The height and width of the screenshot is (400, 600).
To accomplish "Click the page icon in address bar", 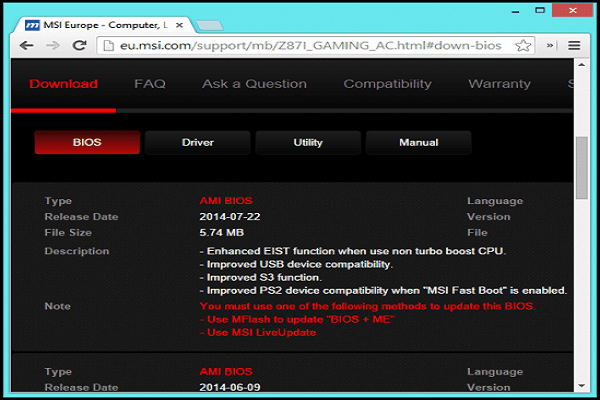I will (109, 46).
